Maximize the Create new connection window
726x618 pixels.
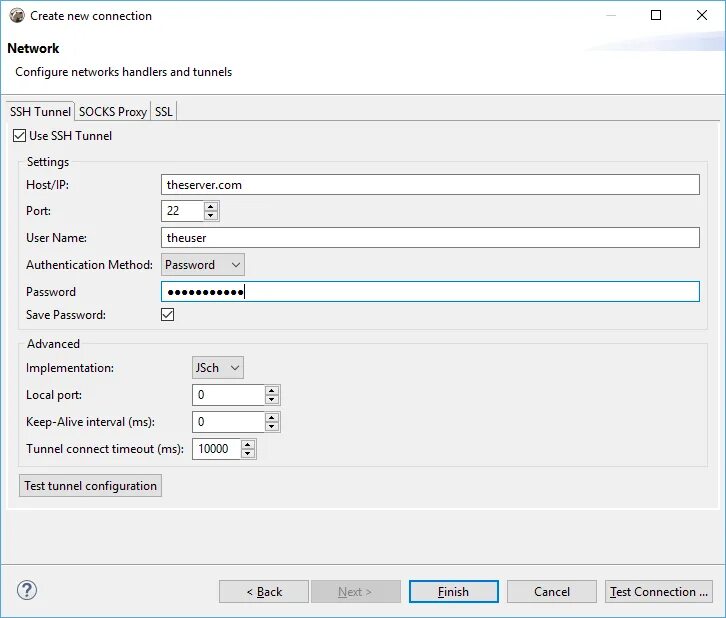pos(656,15)
